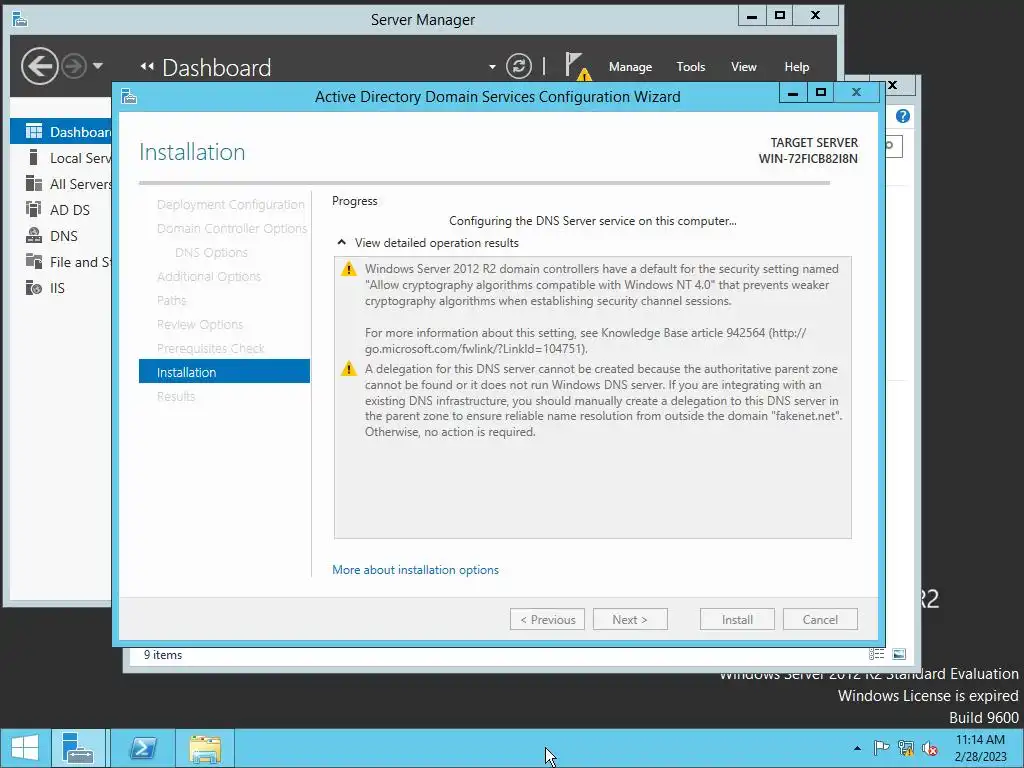Click the network icon in system tray

click(905, 748)
